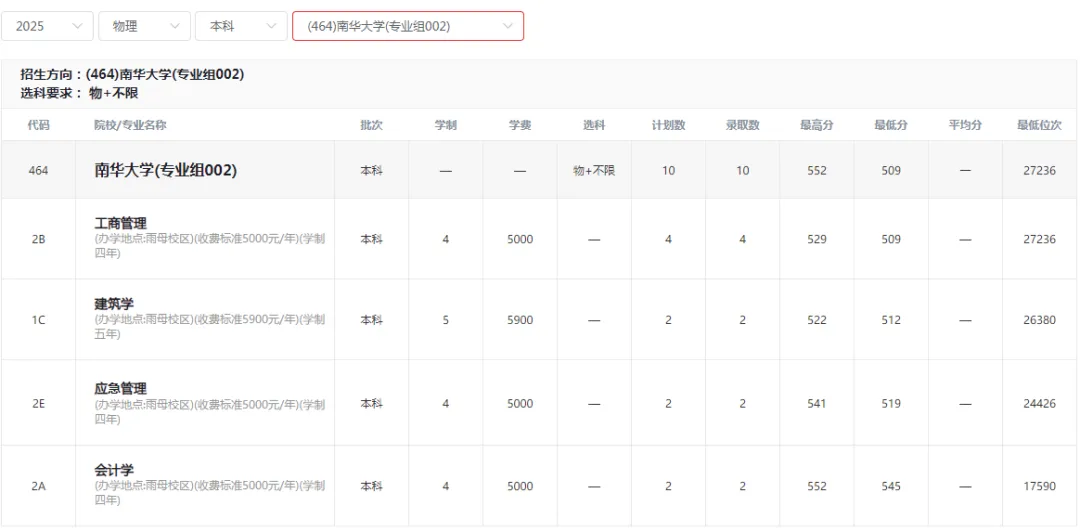
Task: Click major code 2E
Action: (x=39, y=404)
